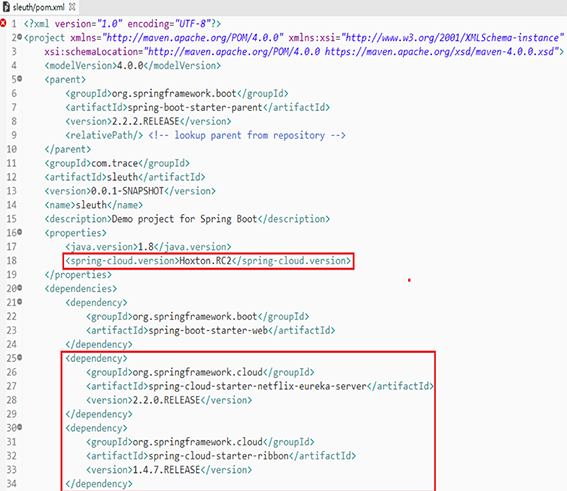Click the w3.org XMLSchema-instance URL
Viewport: 567px width, 491px height.
click(x=452, y=38)
